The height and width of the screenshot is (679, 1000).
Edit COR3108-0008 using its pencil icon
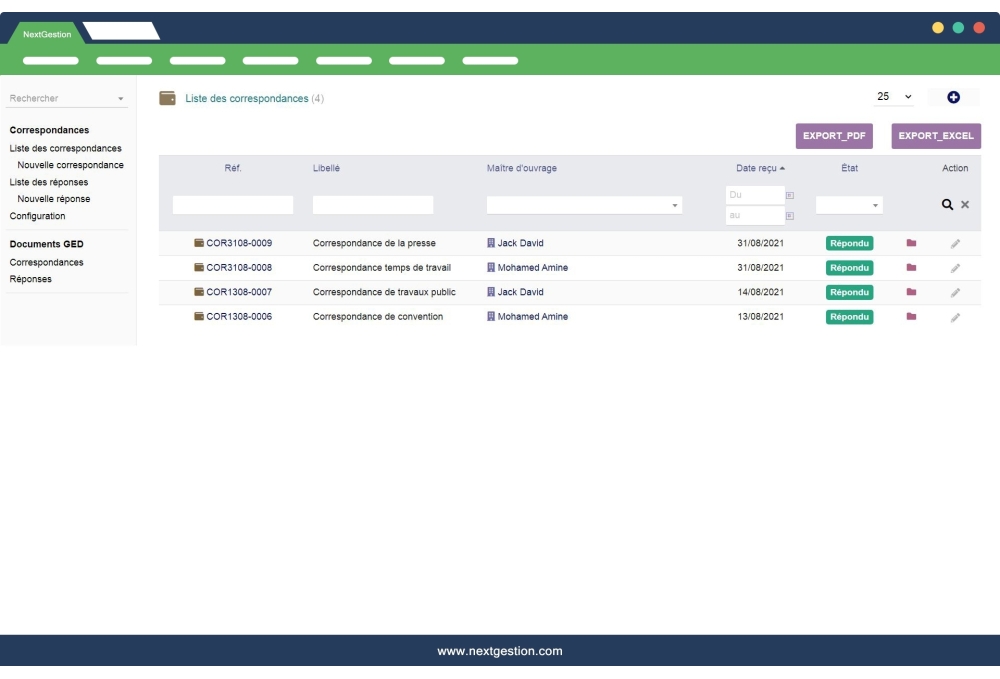point(955,267)
